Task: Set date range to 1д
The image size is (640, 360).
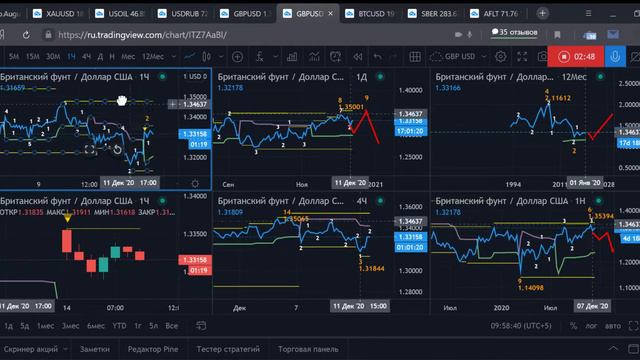Action: tap(8, 326)
